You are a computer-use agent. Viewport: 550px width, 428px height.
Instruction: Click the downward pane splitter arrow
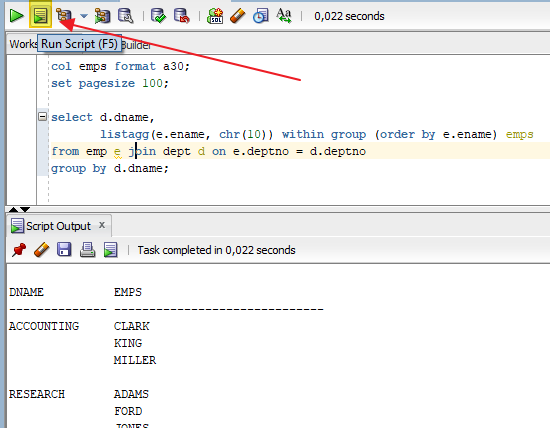point(25,209)
